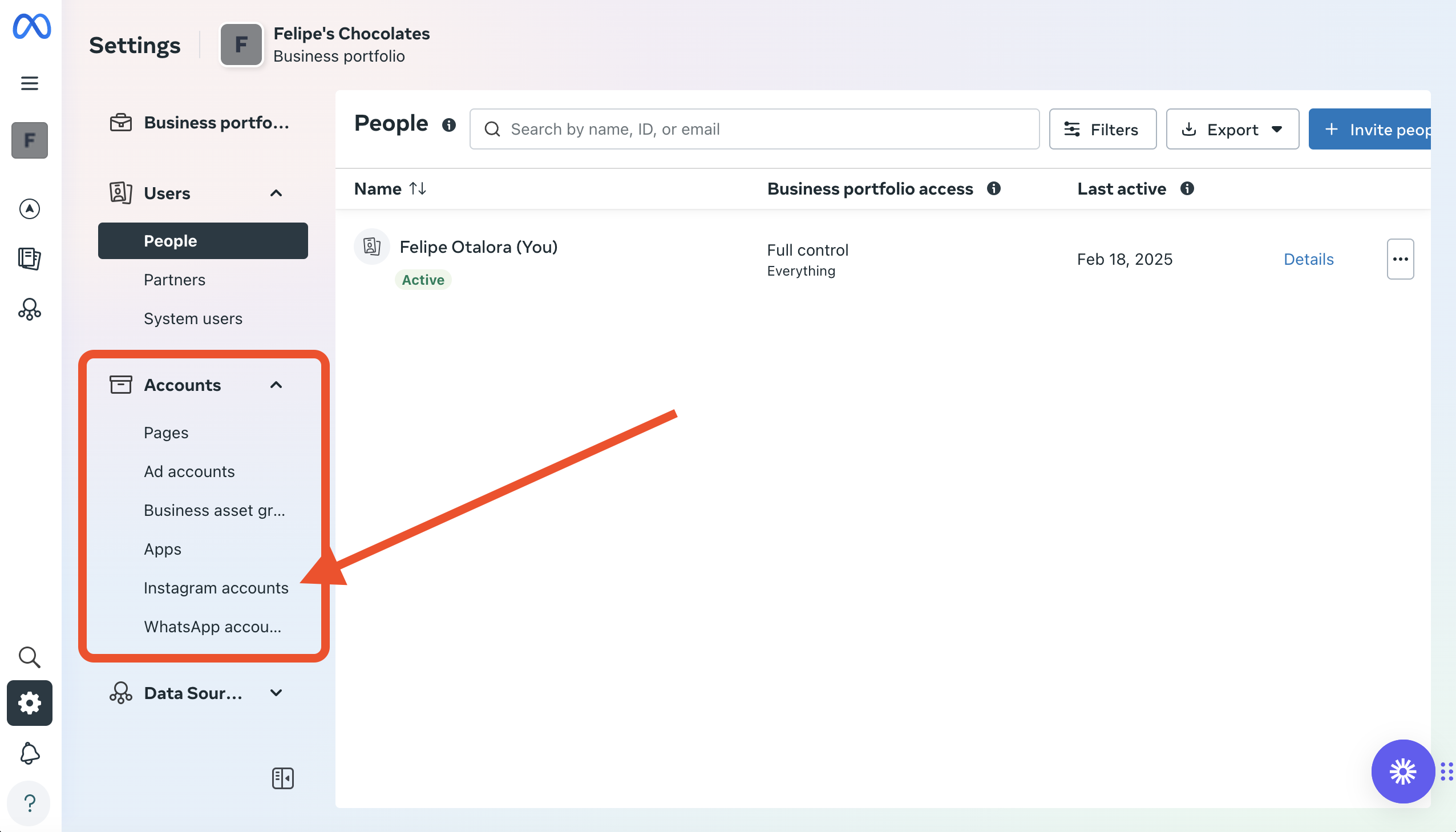Click the Invite people button
This screenshot has height=832, width=1456.
point(1369,129)
